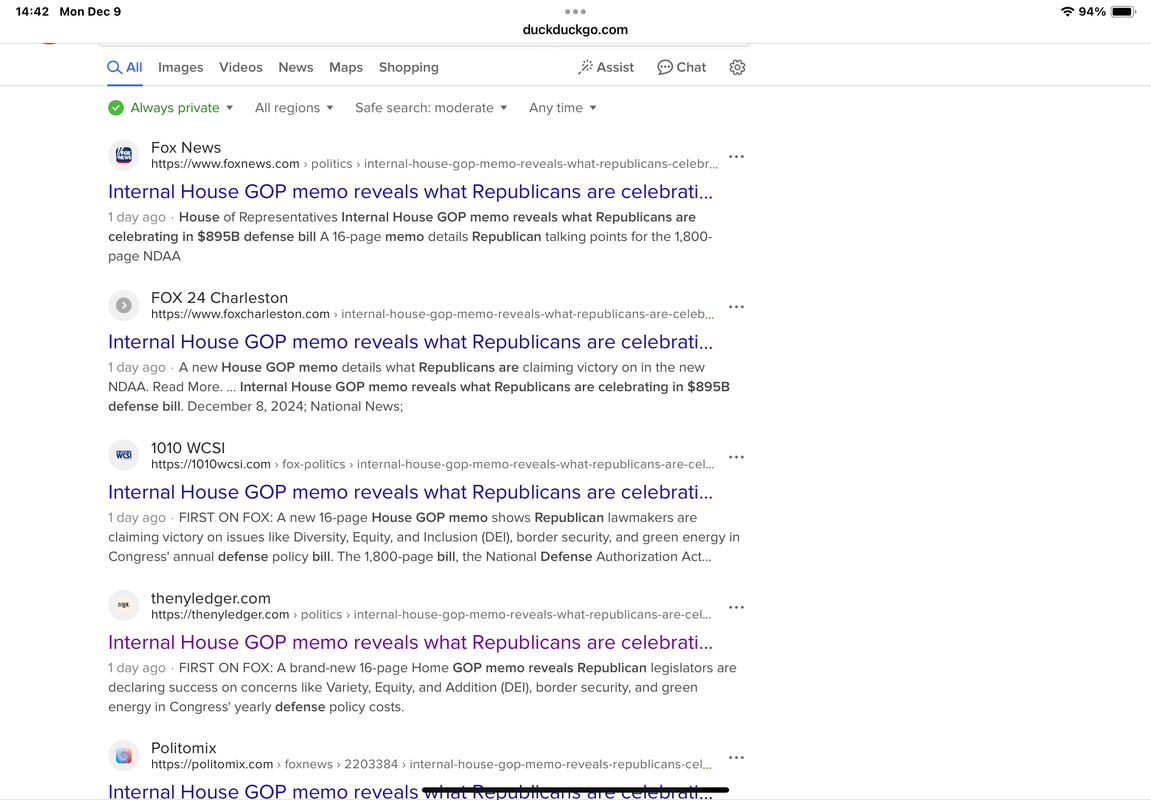Open the FOX 24 Charleston headline link
This screenshot has width=1151, height=800.
point(410,342)
